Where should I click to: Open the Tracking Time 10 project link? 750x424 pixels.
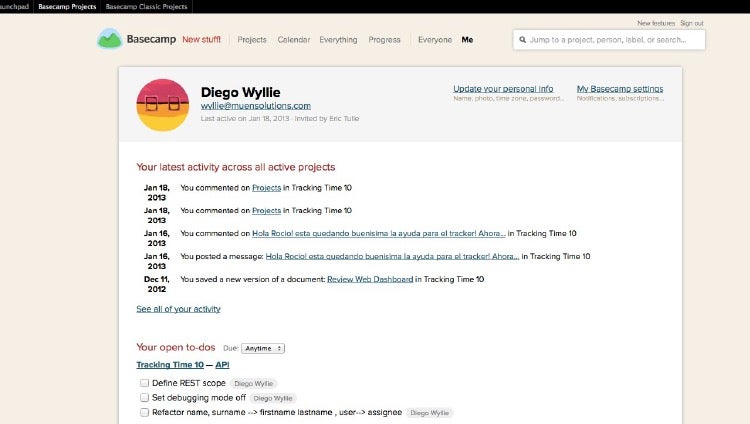coord(170,365)
